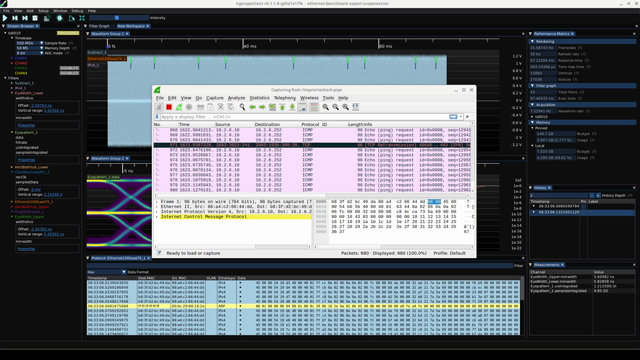Collapse the Timebase tree node

pyautogui.click(x=12, y=38)
